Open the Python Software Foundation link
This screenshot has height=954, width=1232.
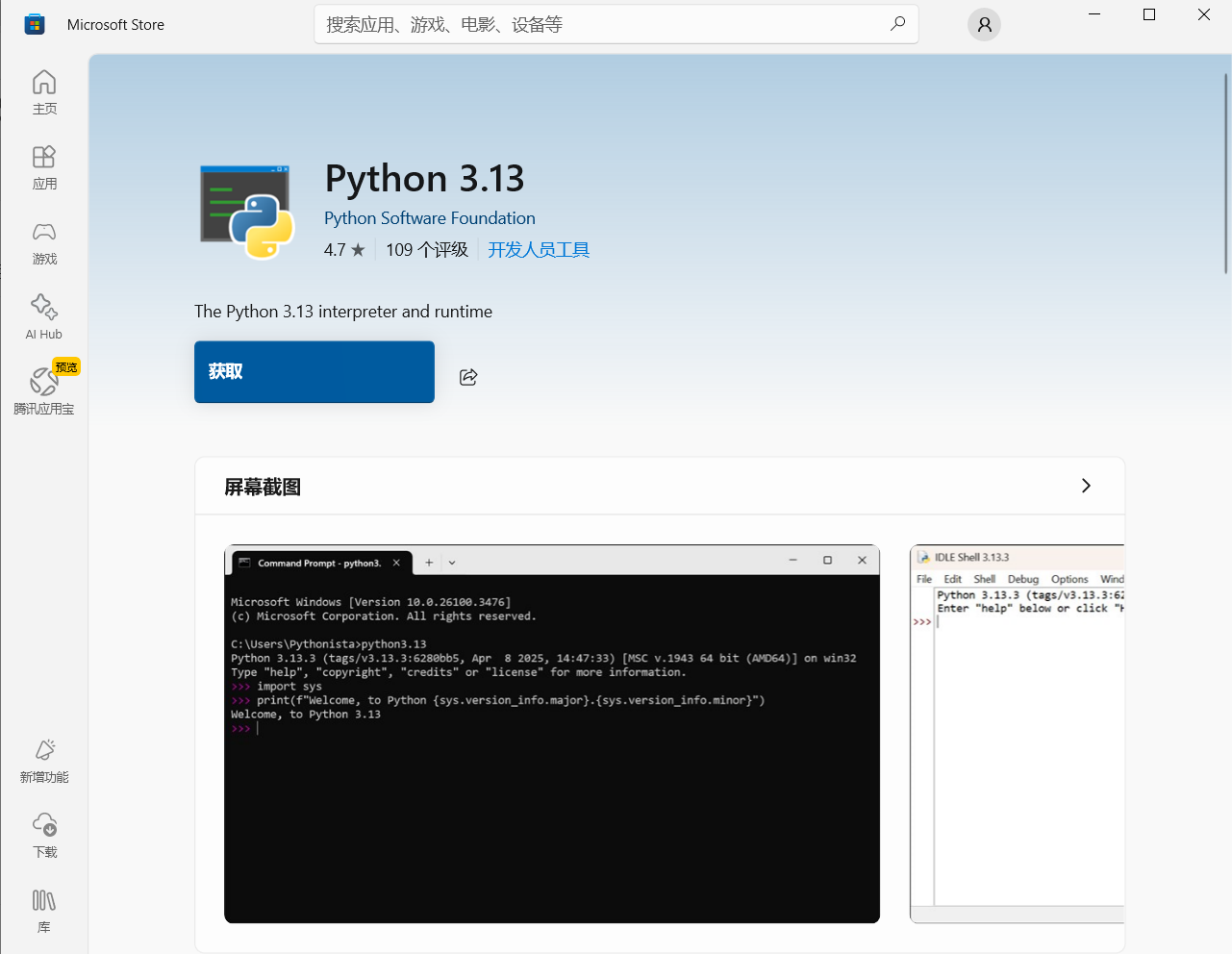pyautogui.click(x=430, y=218)
